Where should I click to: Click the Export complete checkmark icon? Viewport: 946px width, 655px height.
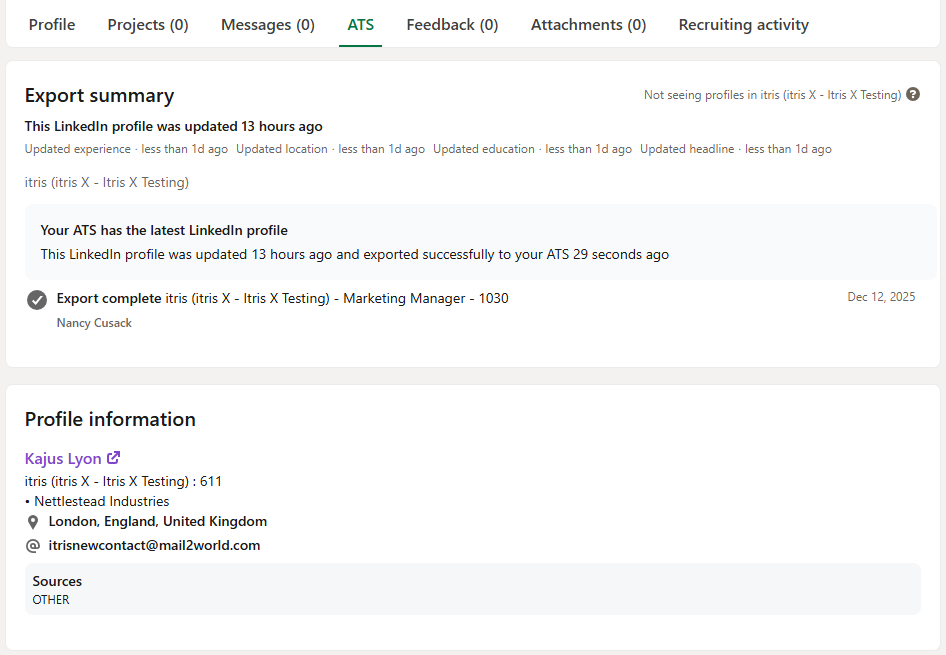coord(37,299)
